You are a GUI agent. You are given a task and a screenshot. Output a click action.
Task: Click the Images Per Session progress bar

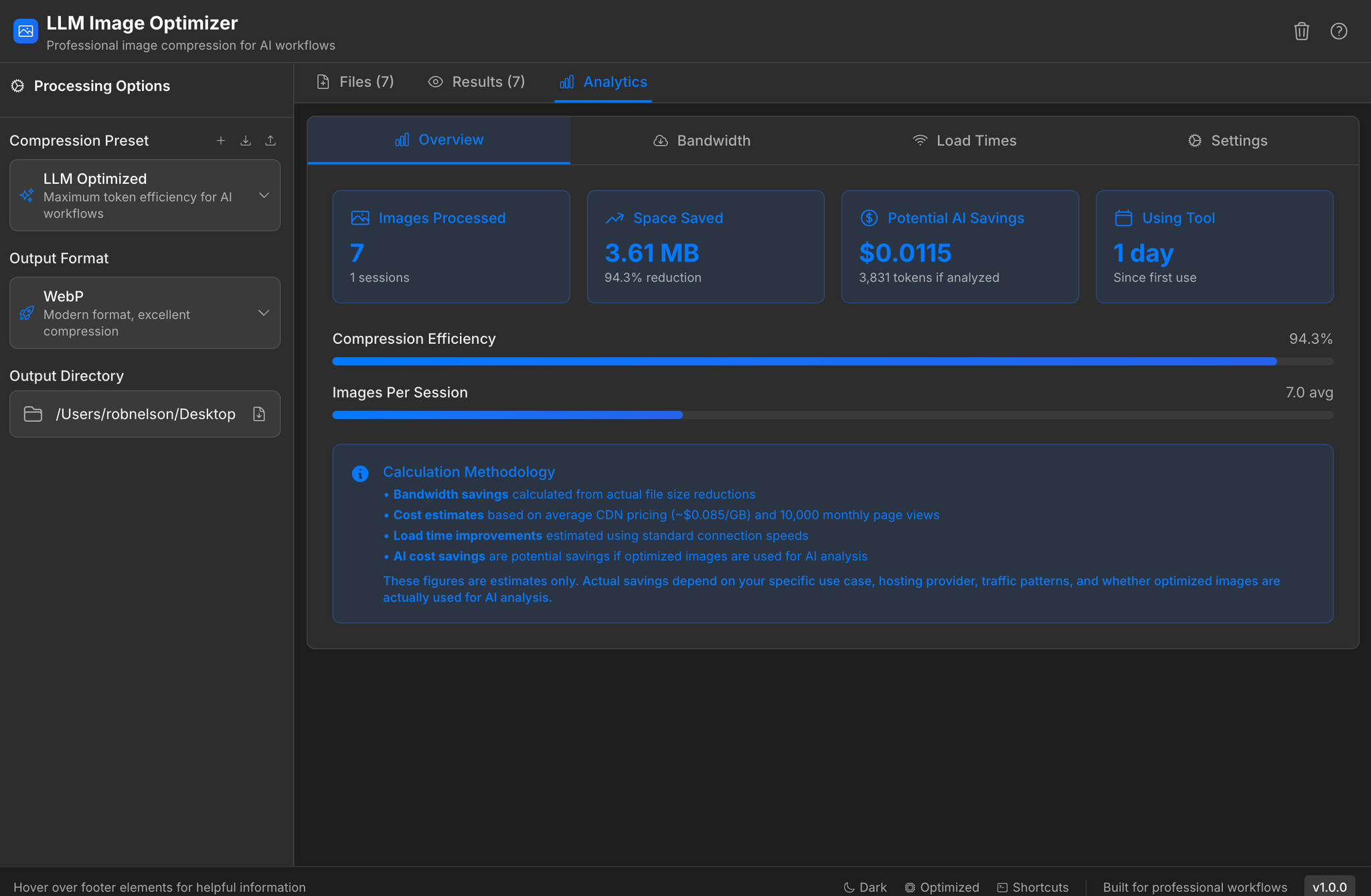pos(833,415)
